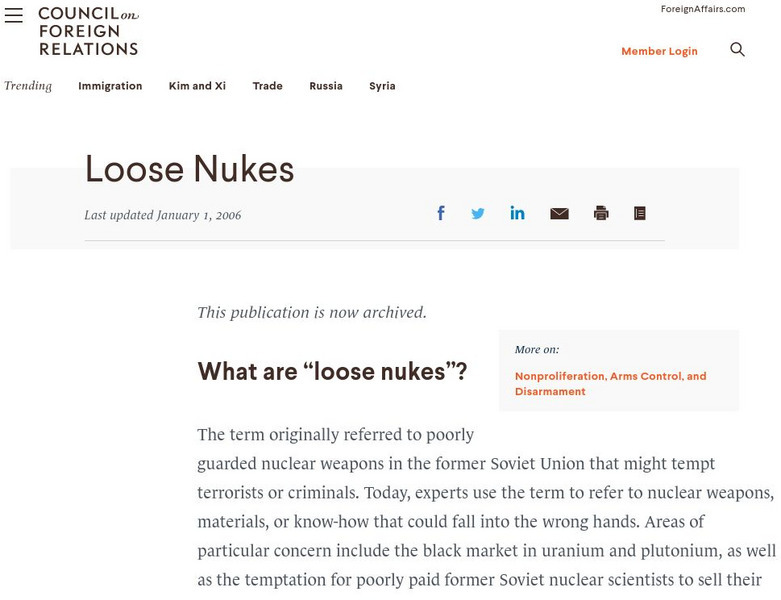781x600 pixels.
Task: Open the hamburger navigation menu
Action: (14, 16)
